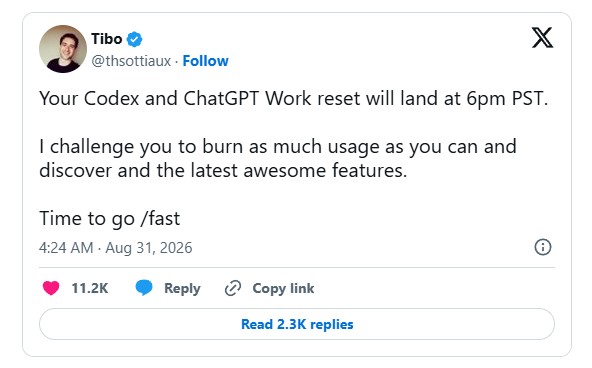
Task: Click the 11.2K likes count
Action: (x=90, y=288)
